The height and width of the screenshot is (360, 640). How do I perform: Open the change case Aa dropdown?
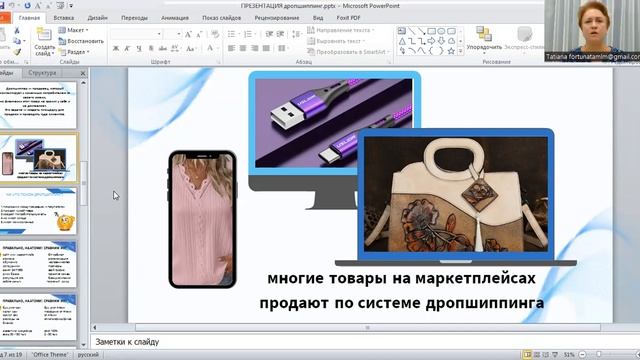pos(190,49)
